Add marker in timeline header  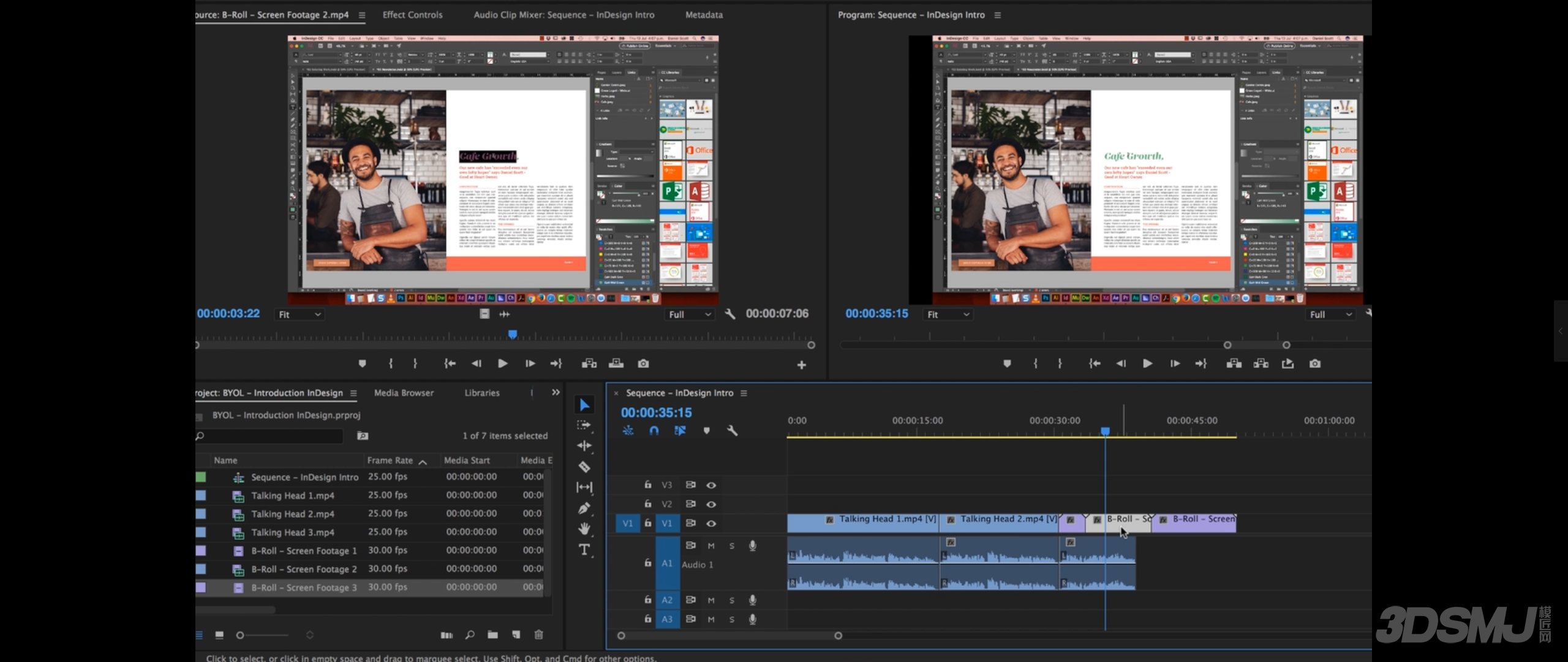(x=706, y=430)
